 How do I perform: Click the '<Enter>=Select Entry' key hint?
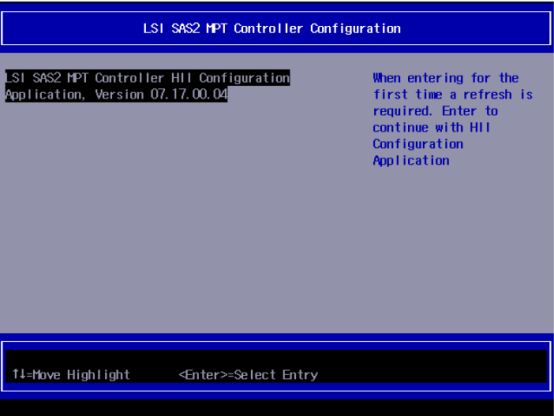click(x=248, y=375)
